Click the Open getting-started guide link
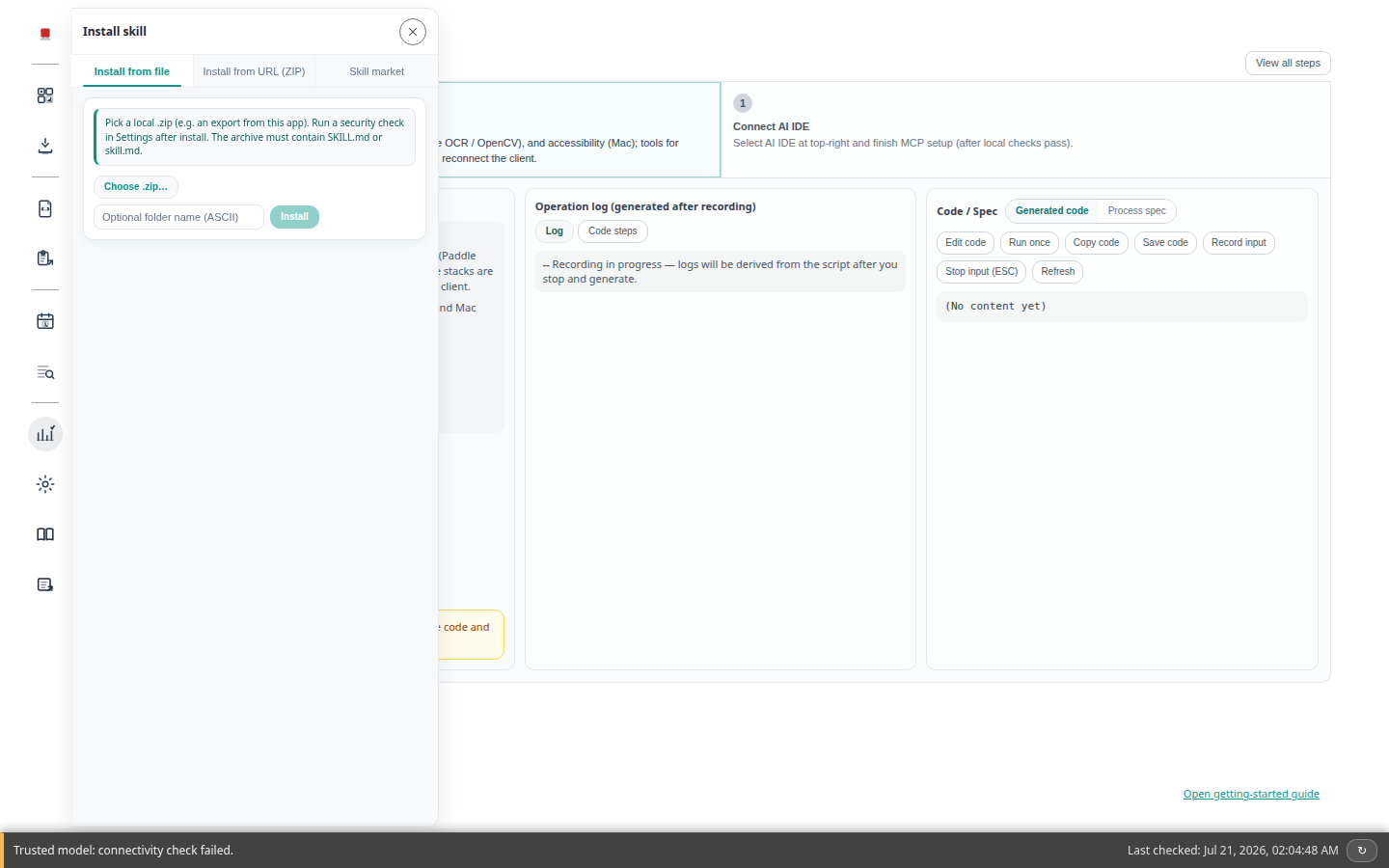1389x868 pixels. tap(1251, 794)
